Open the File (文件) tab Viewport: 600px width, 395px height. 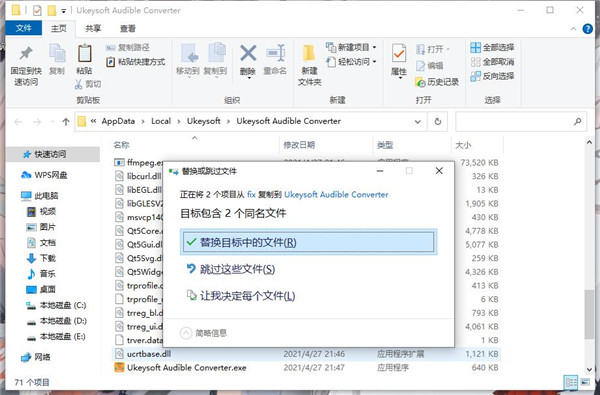(x=23, y=28)
